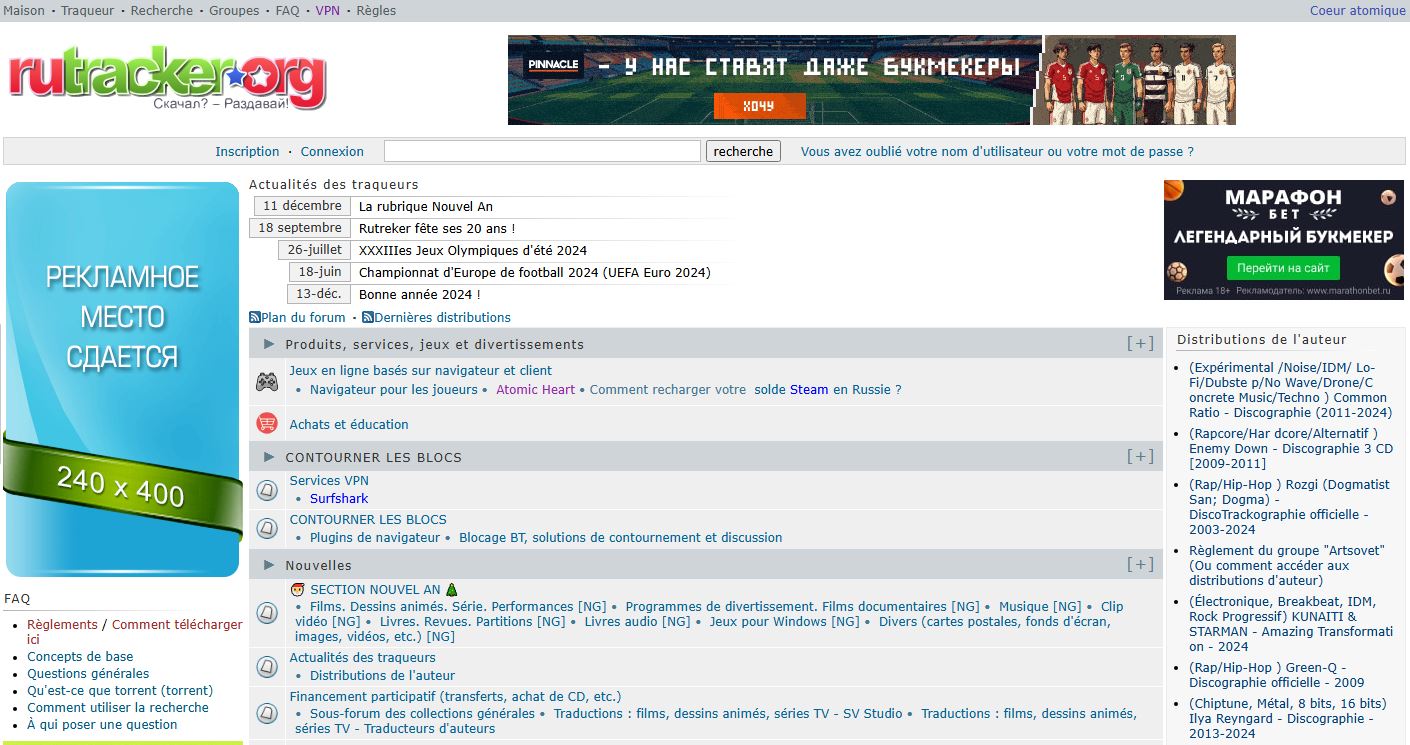Click the forum icon beside SECTION NOUVEL AN

pos(267,612)
